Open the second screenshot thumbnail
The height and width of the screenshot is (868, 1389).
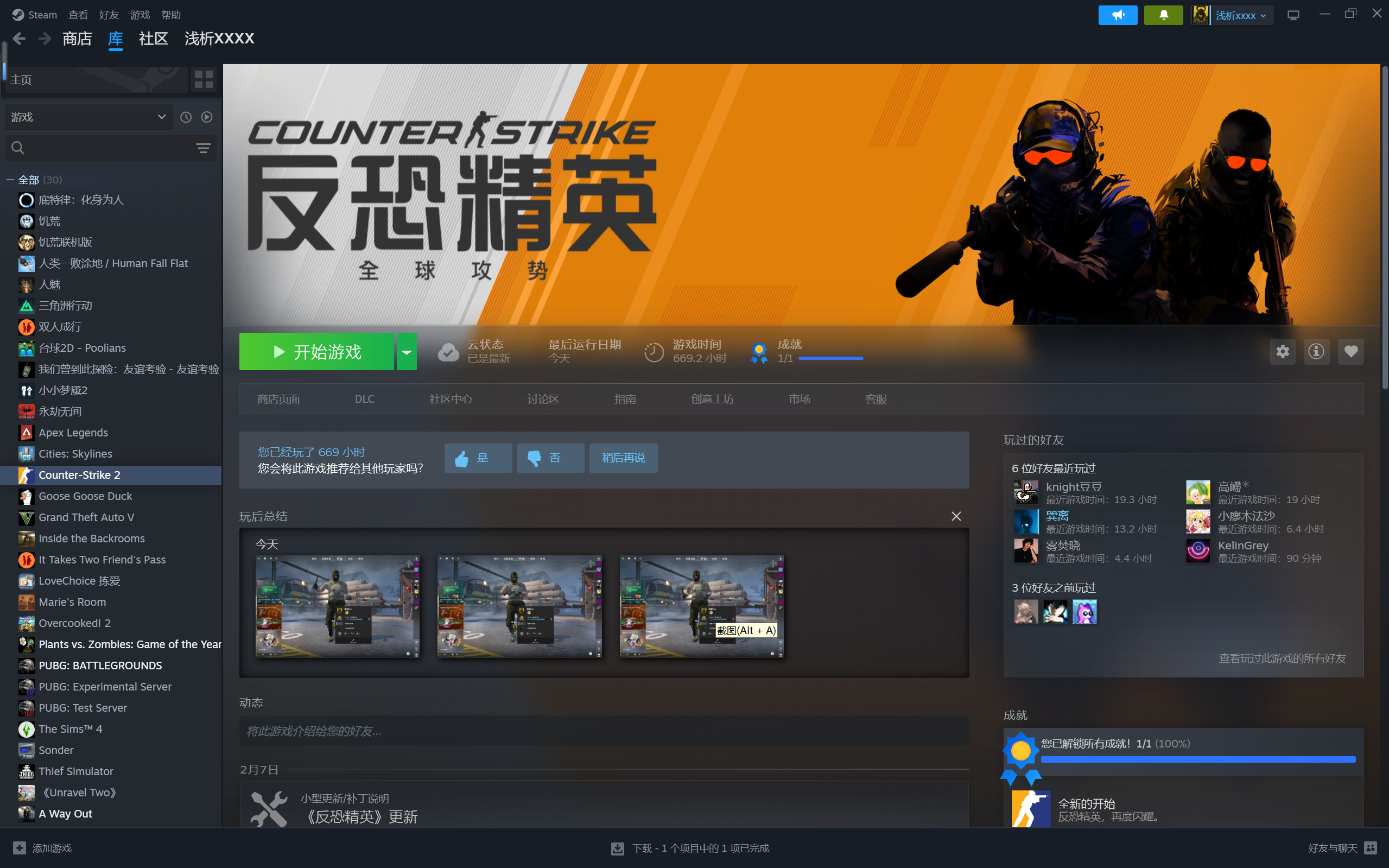coord(519,606)
